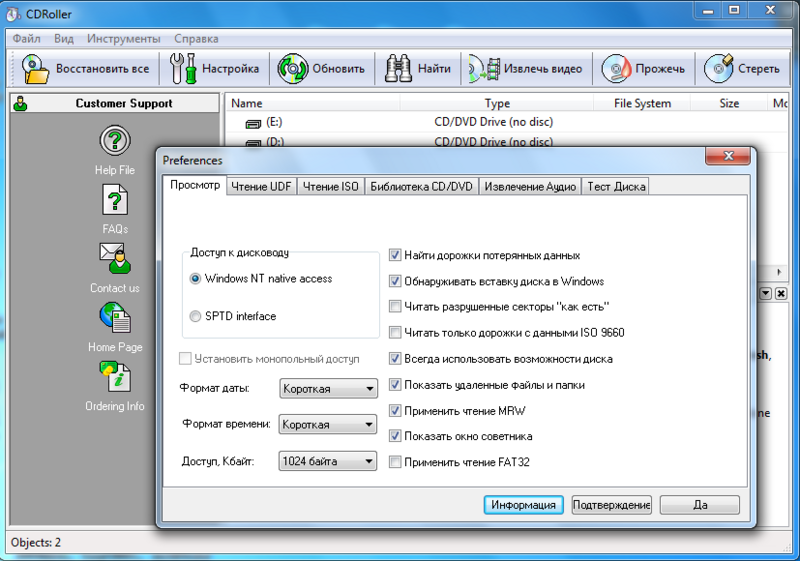This screenshot has width=800, height=561.
Task: Click Objects: 2 status bar text
Action: click(x=36, y=543)
